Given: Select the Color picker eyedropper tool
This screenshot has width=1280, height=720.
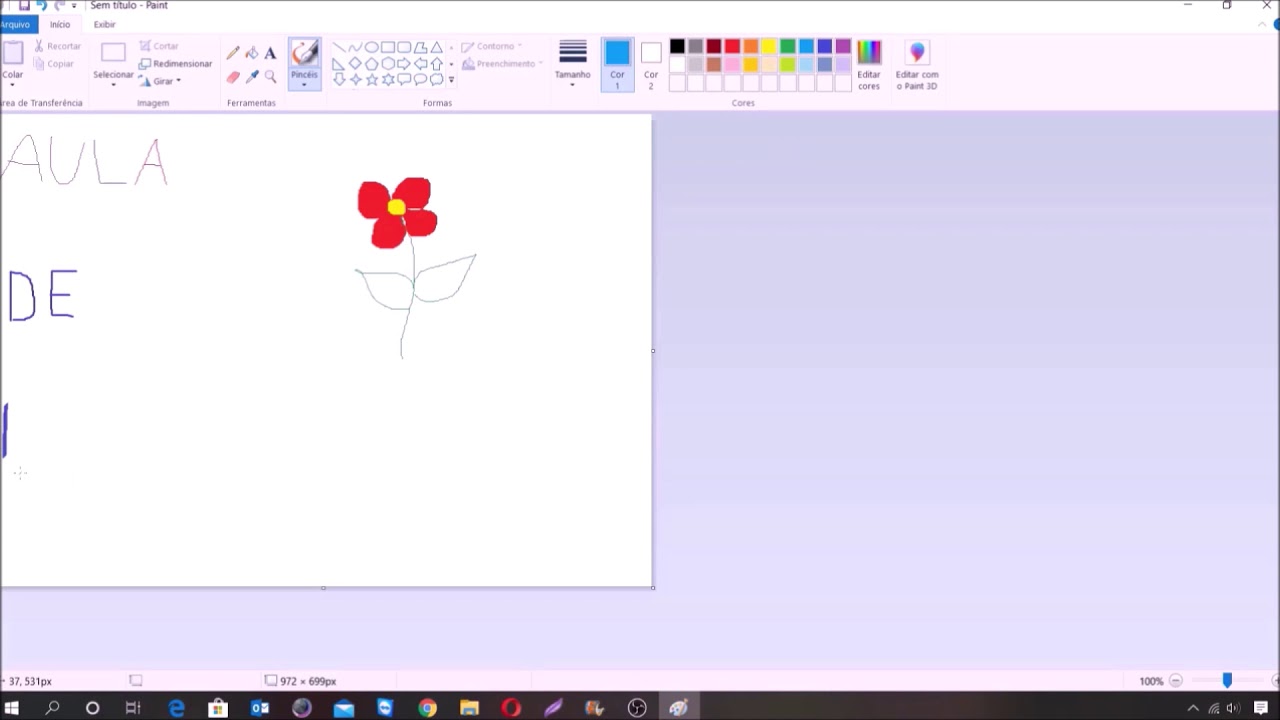Looking at the screenshot, I should [x=252, y=76].
